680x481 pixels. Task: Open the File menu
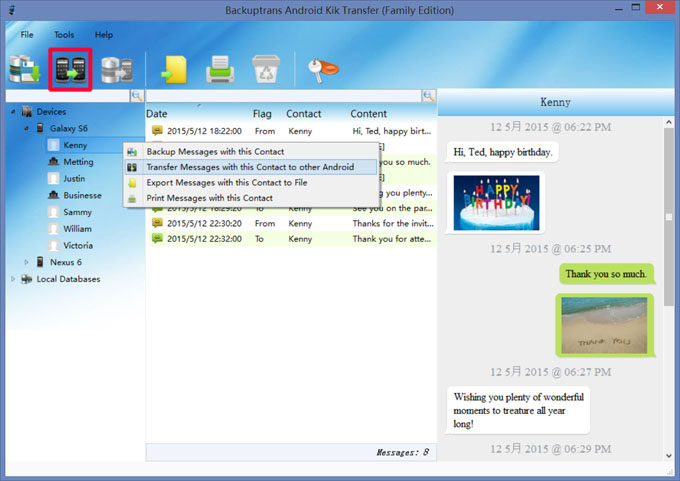(x=26, y=35)
